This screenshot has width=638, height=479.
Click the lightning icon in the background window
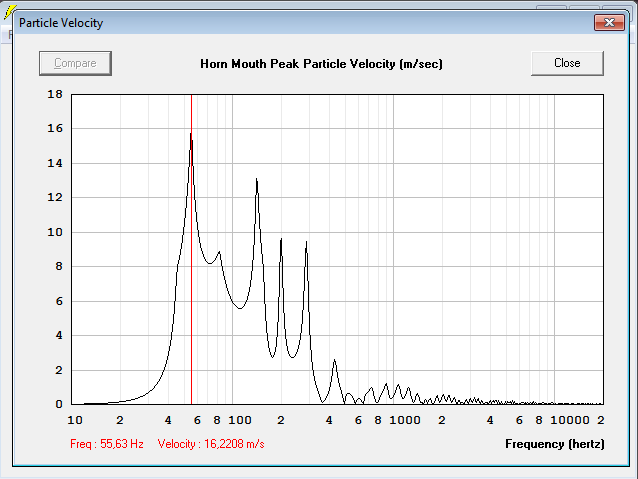pyautogui.click(x=9, y=12)
